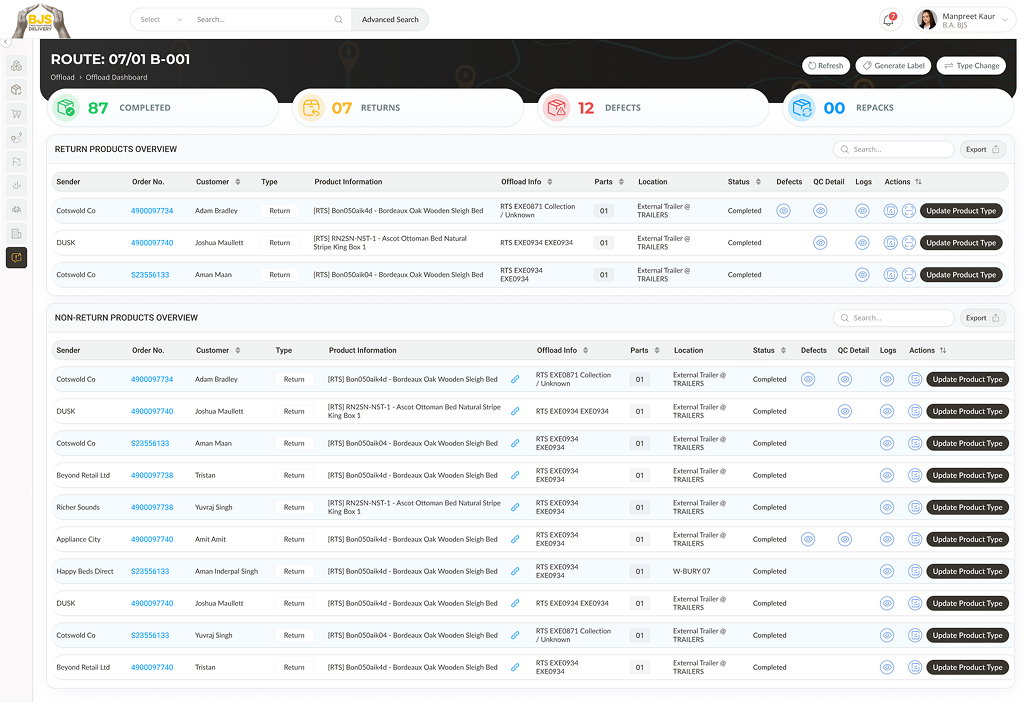This screenshot has width=1024, height=703.
Task: Open the notifications bell
Action: coord(889,19)
